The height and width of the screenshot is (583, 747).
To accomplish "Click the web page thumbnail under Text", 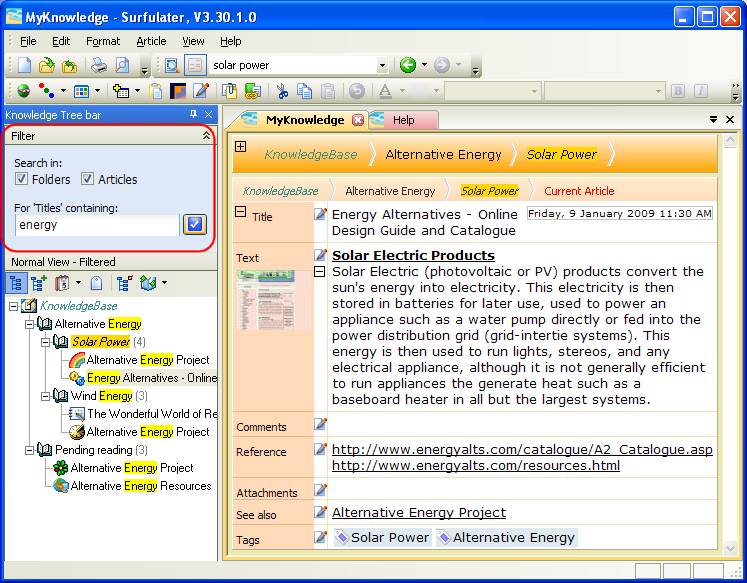I will point(267,300).
